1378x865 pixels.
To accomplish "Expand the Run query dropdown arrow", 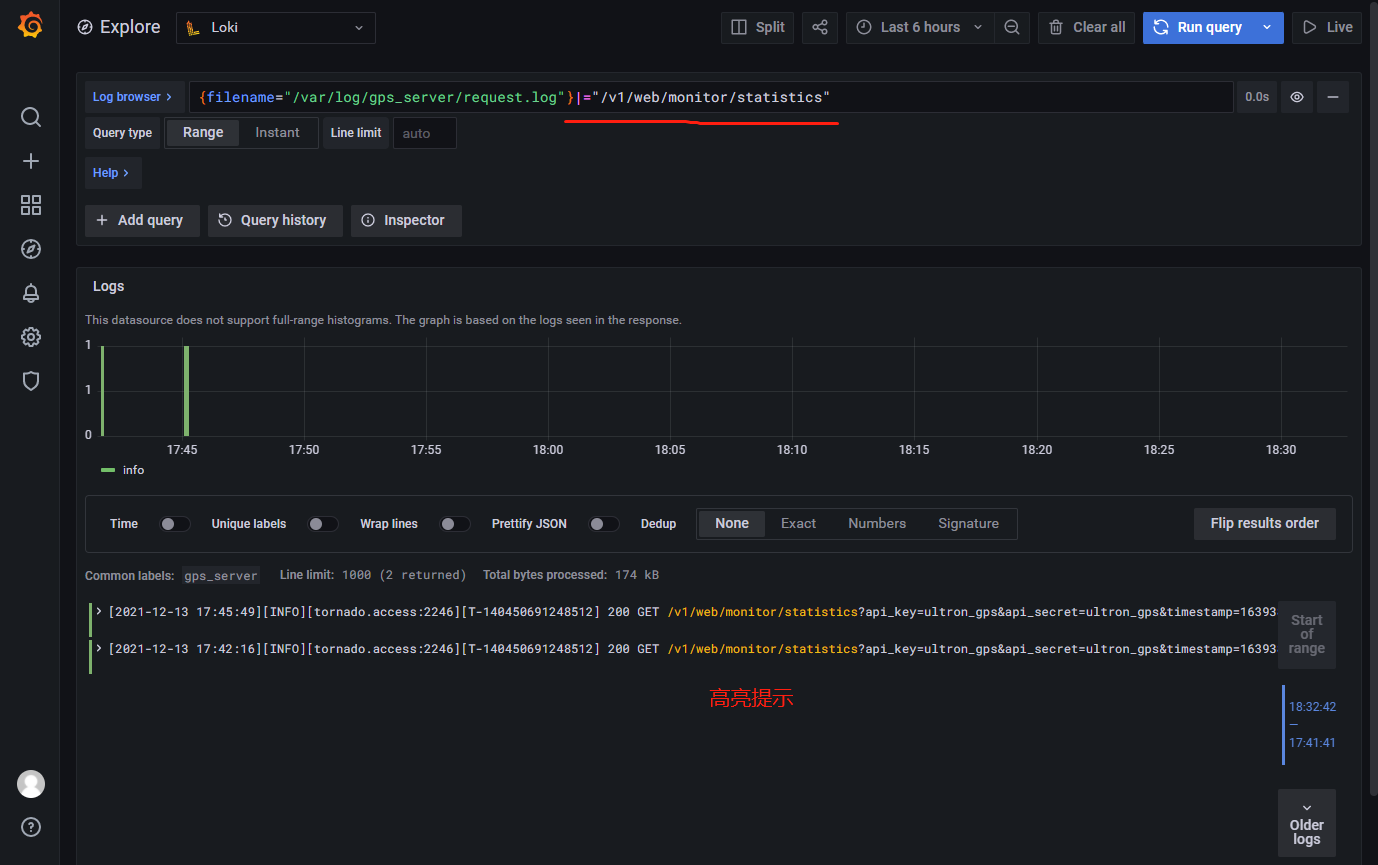I will tap(1268, 28).
